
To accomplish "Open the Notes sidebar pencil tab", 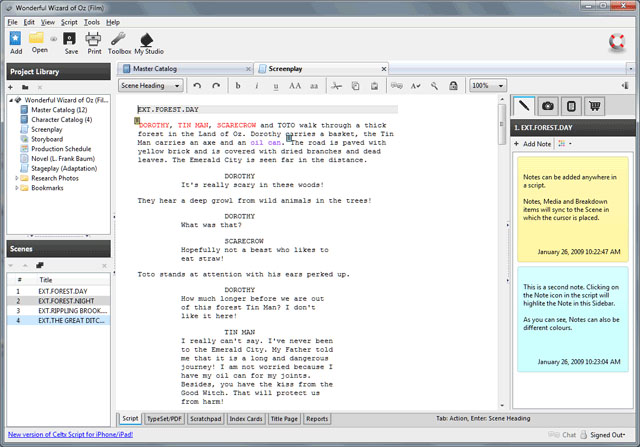I will pyautogui.click(x=524, y=106).
